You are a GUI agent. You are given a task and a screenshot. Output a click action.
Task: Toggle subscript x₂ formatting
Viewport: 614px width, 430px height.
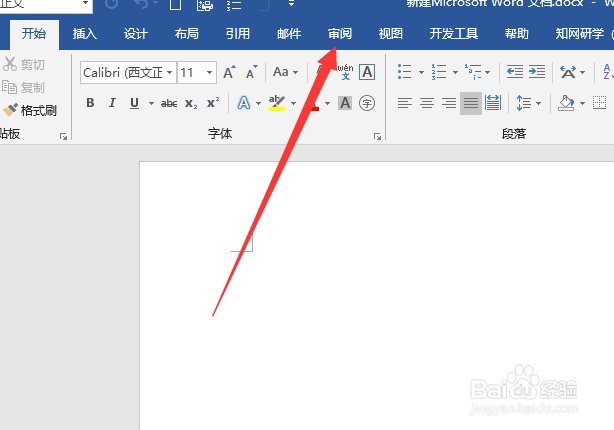pos(191,103)
